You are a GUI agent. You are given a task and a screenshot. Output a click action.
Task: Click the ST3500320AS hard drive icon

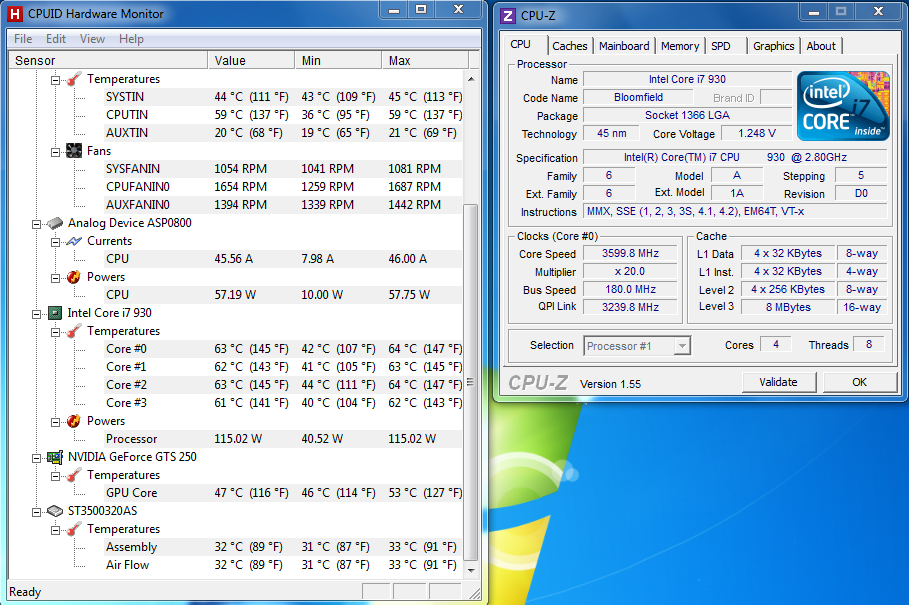pos(55,511)
